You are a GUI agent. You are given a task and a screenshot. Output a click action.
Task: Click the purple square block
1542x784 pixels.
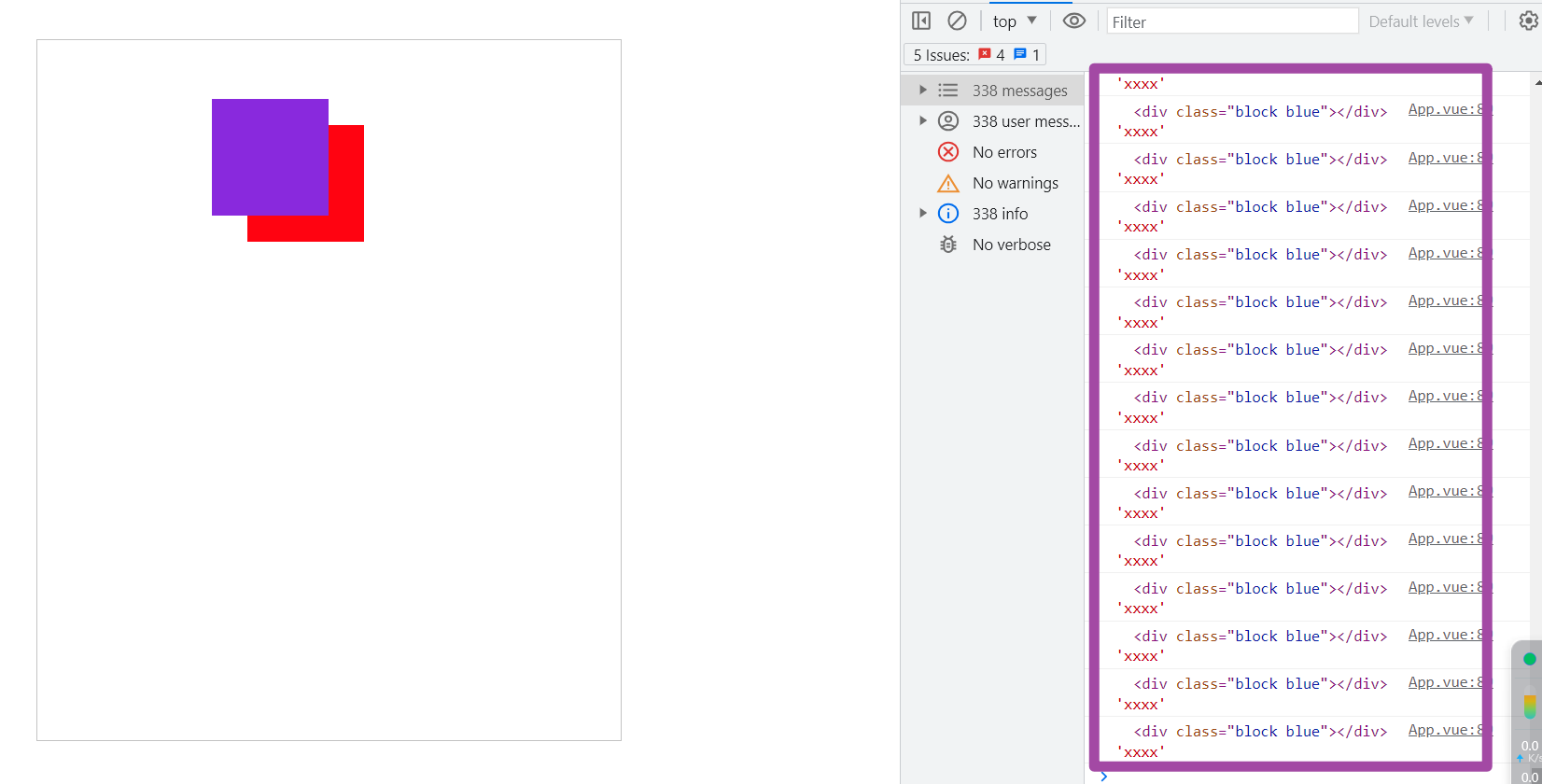[270, 157]
